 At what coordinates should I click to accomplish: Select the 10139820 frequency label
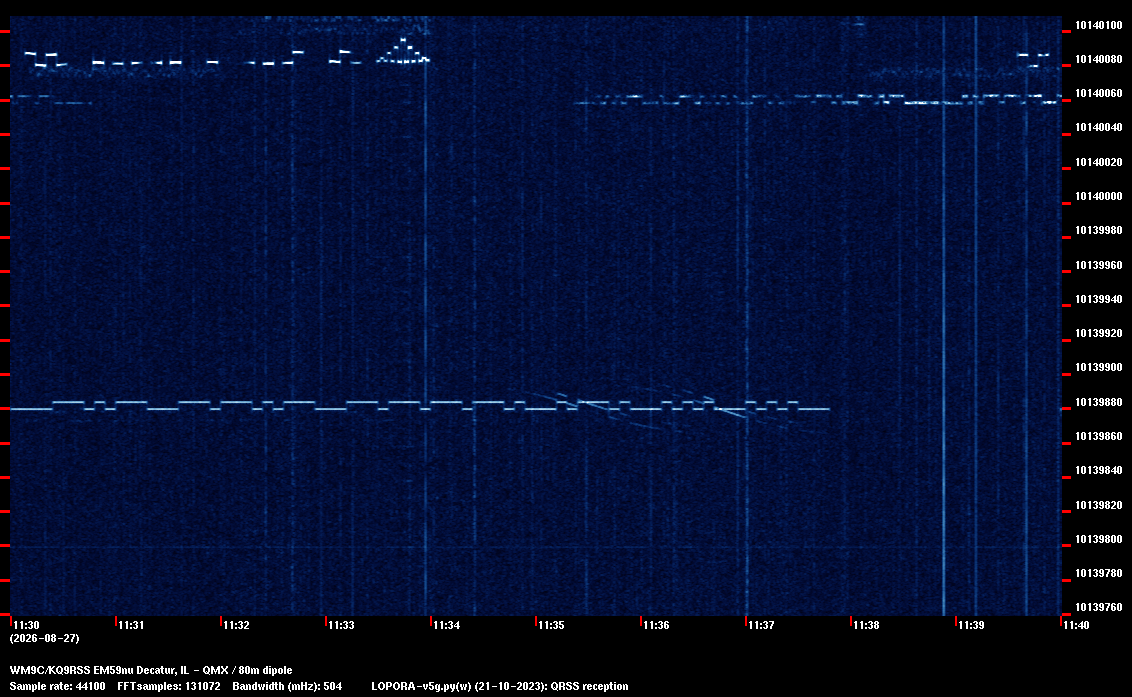tap(1099, 505)
